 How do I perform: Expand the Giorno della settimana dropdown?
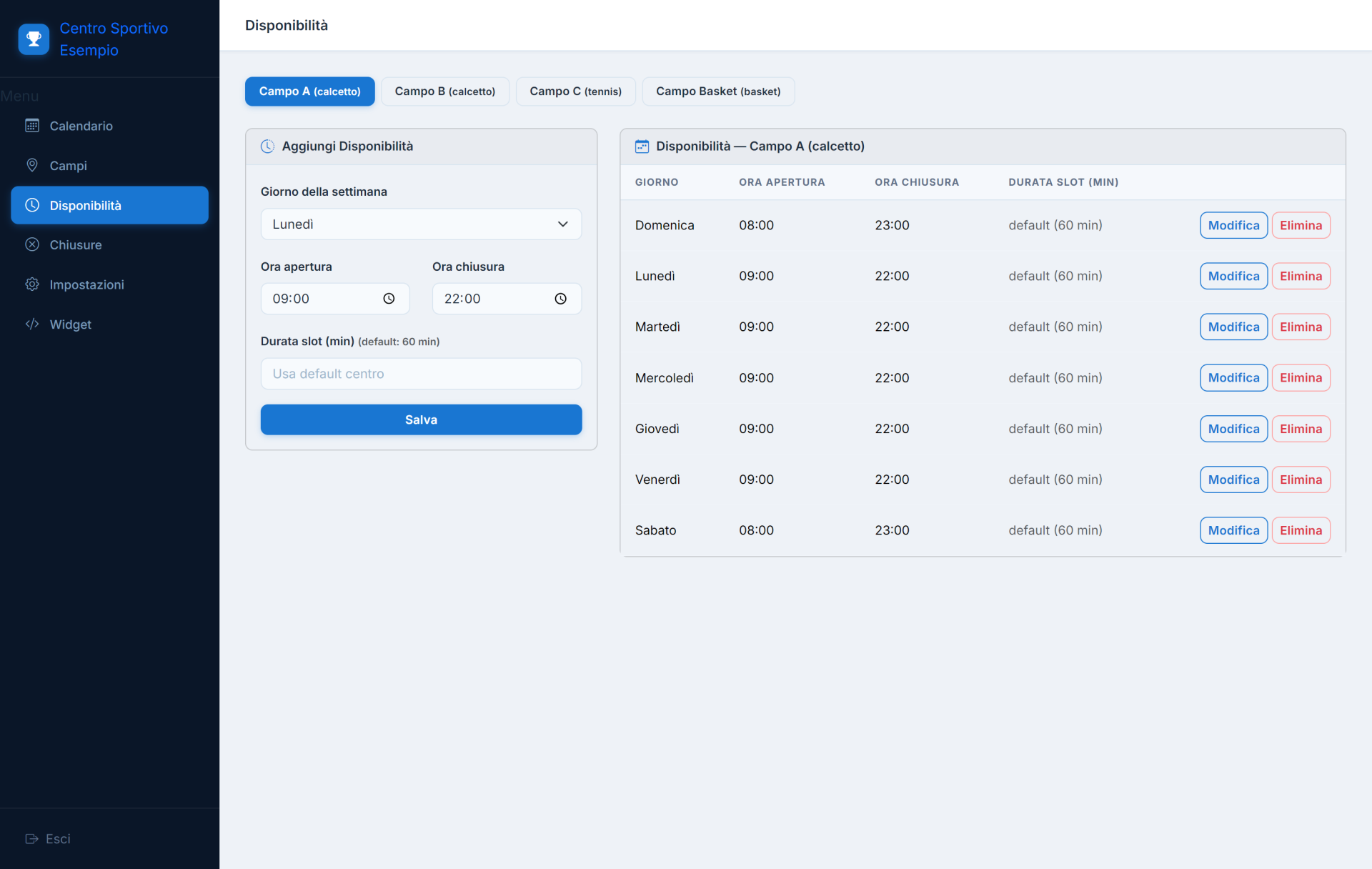click(421, 224)
